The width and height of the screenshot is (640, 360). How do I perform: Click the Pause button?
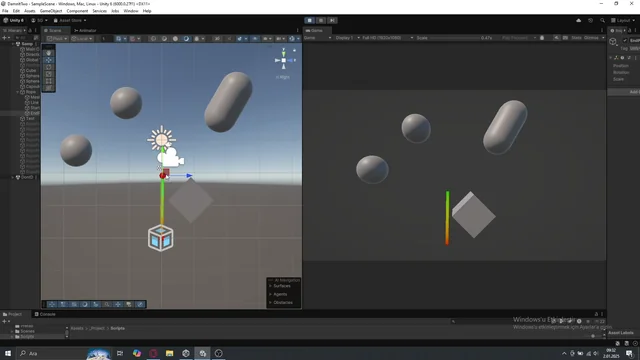[x=321, y=20]
